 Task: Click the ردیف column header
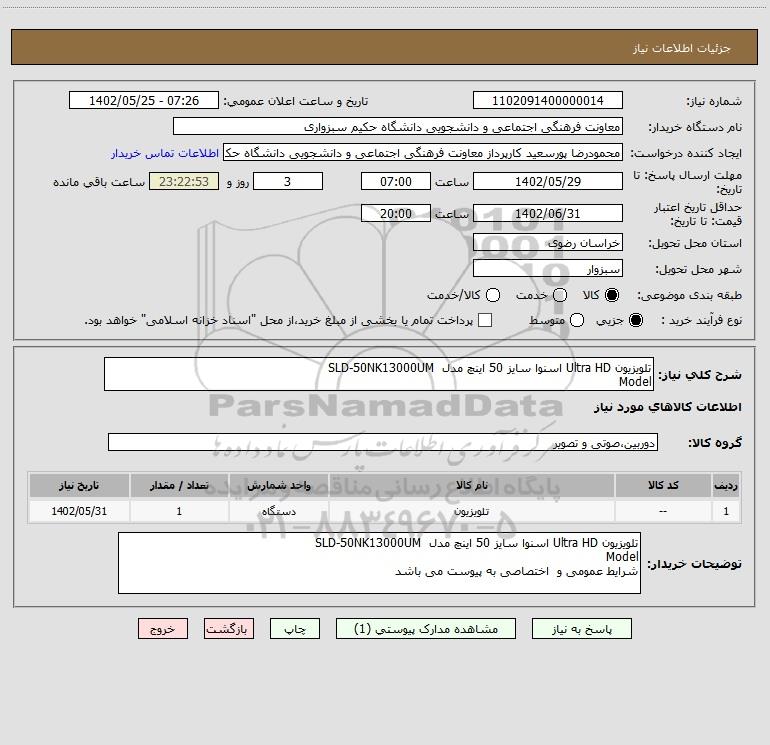[x=726, y=485]
